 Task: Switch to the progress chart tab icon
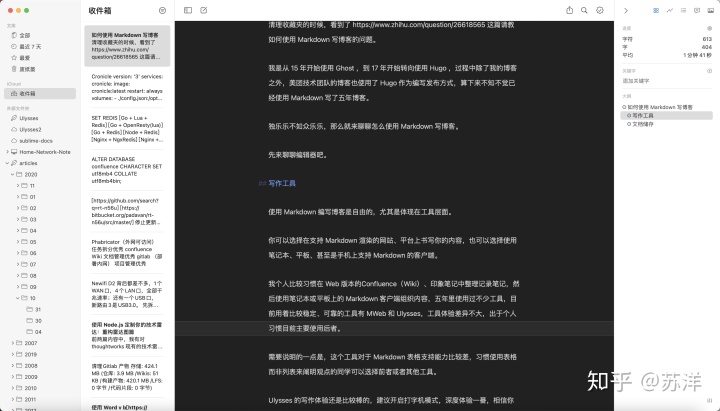669,10
